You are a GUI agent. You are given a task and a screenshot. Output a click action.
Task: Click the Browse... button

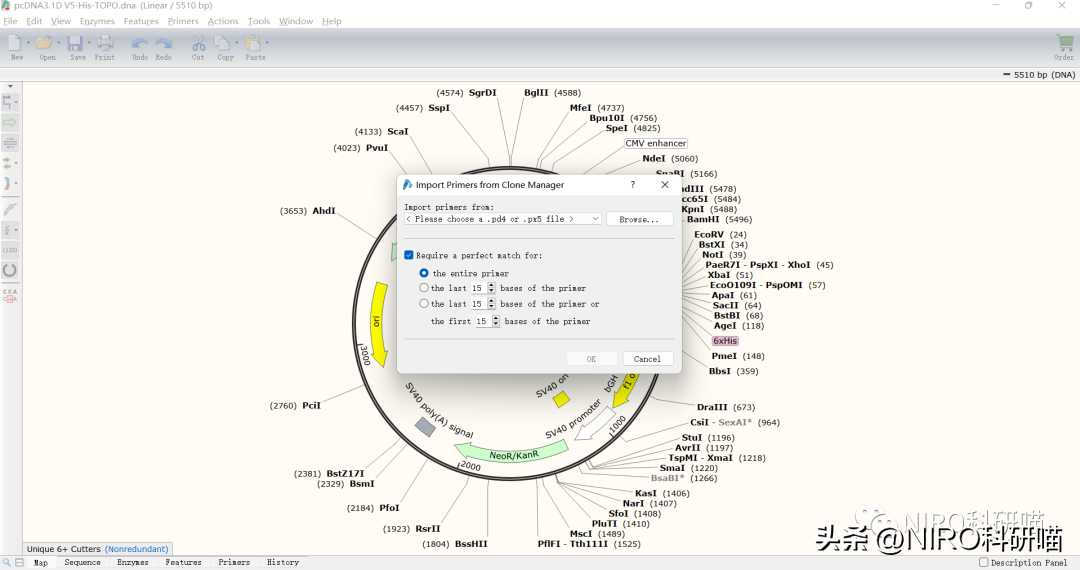click(x=639, y=219)
